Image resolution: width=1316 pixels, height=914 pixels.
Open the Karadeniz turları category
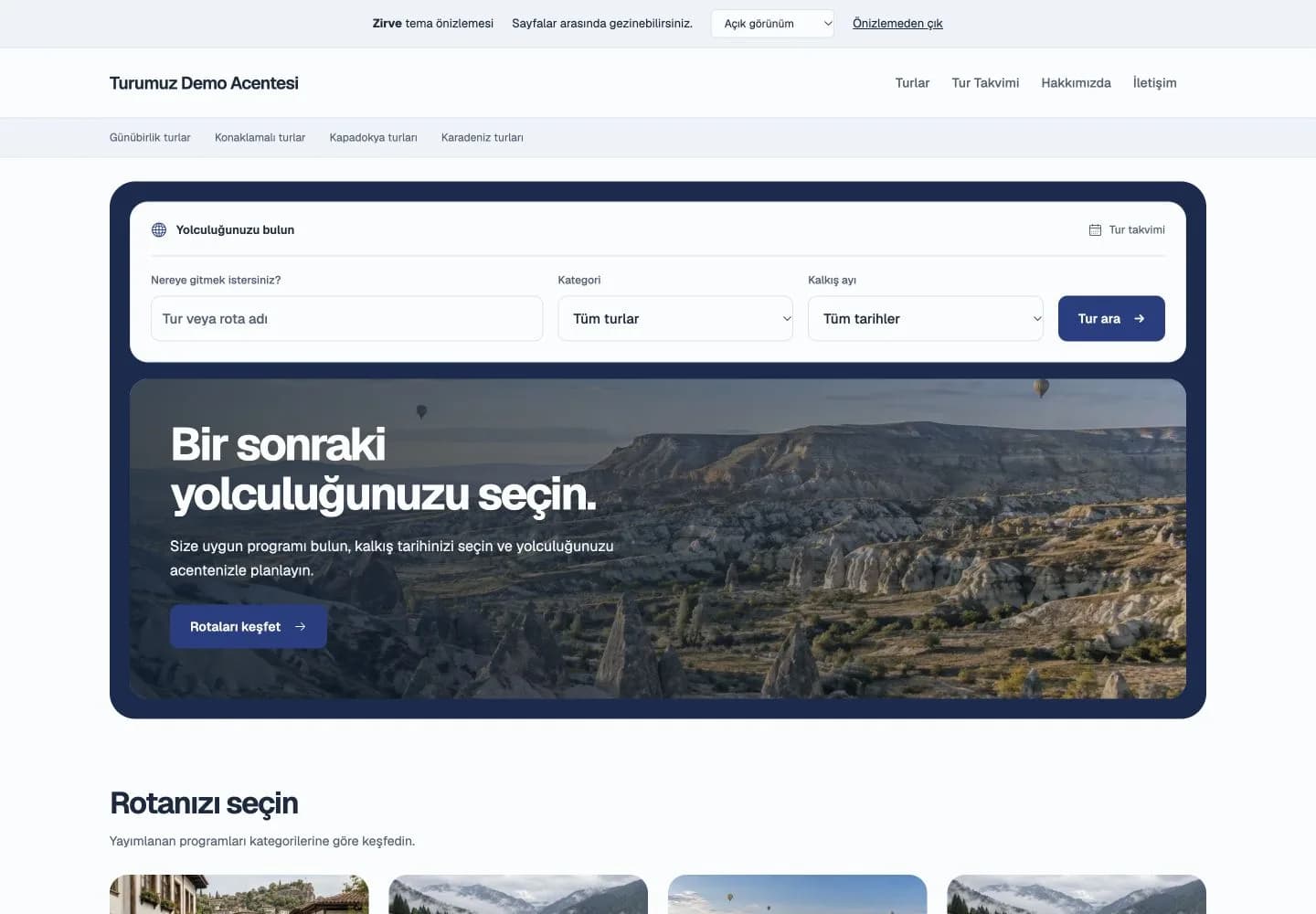482,137
